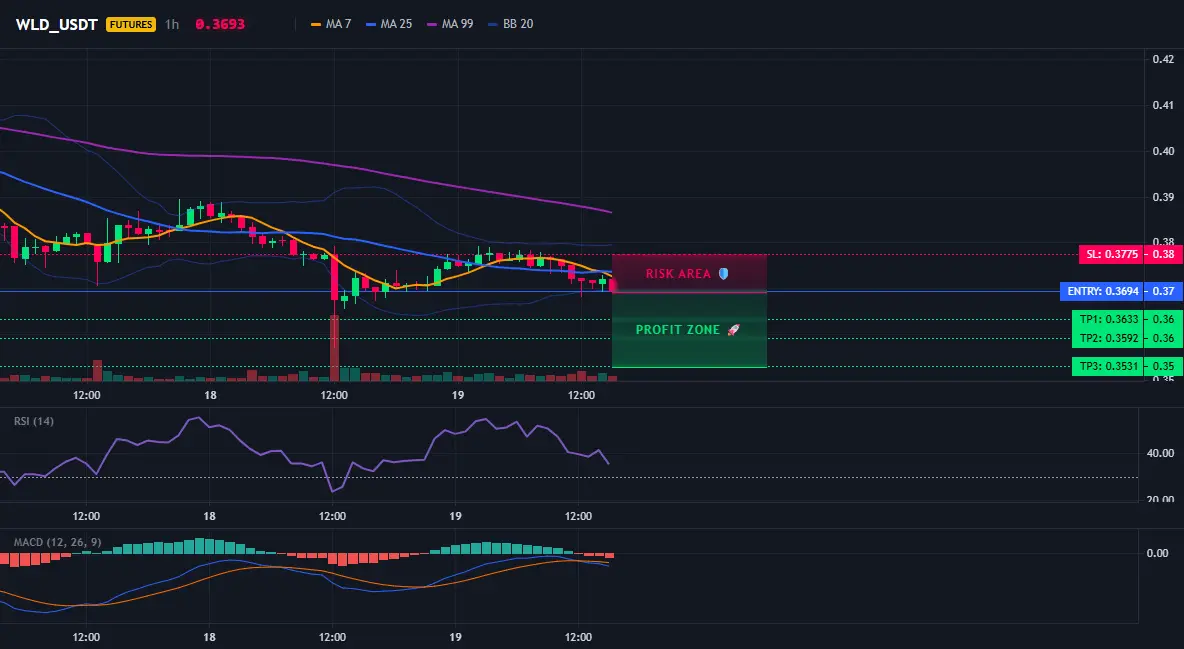This screenshot has height=649, width=1184.
Task: Click the 0.40 price axis value
Action: pos(1163,150)
